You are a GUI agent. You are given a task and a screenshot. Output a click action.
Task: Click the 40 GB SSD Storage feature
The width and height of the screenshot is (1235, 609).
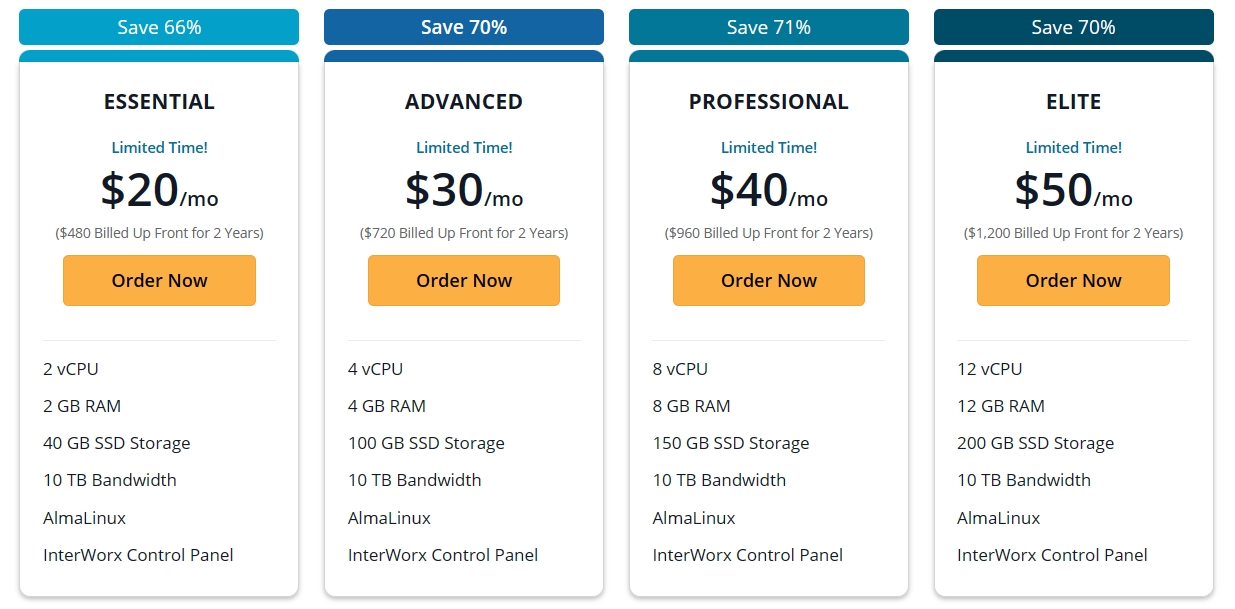click(117, 443)
